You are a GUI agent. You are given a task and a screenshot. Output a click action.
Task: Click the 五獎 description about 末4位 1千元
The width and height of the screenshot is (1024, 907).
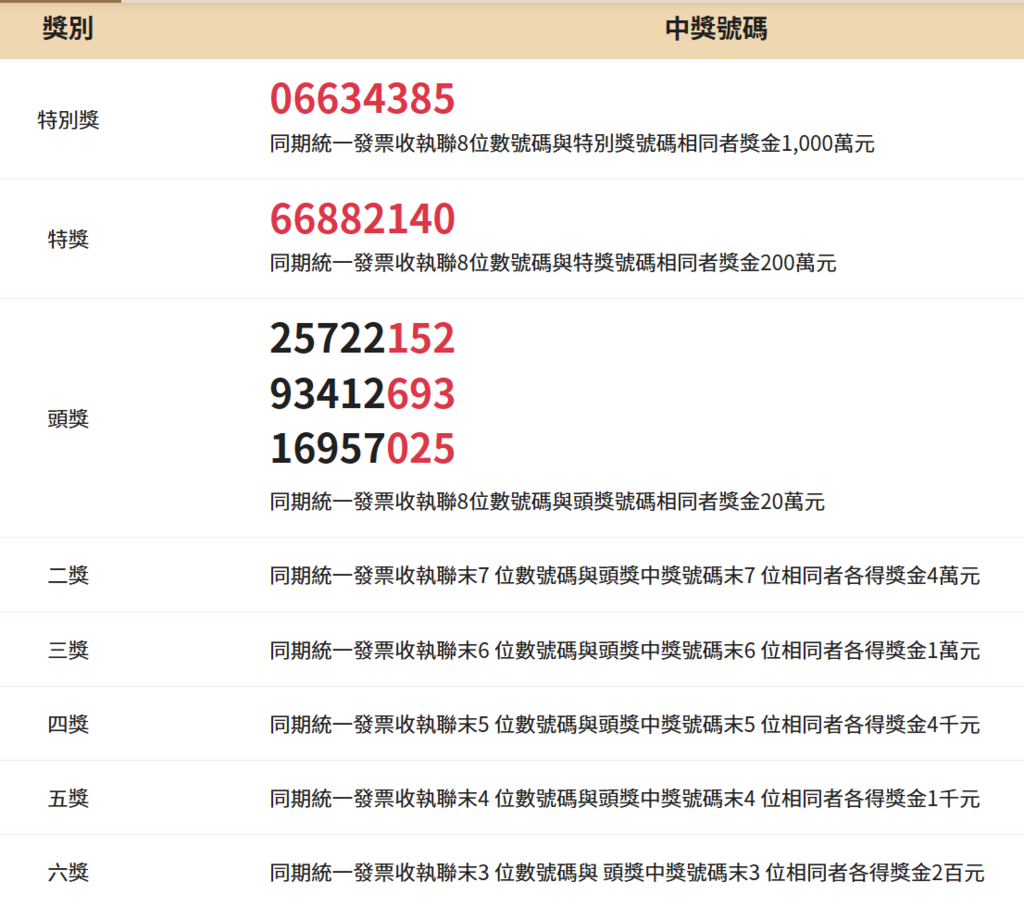[x=625, y=798]
